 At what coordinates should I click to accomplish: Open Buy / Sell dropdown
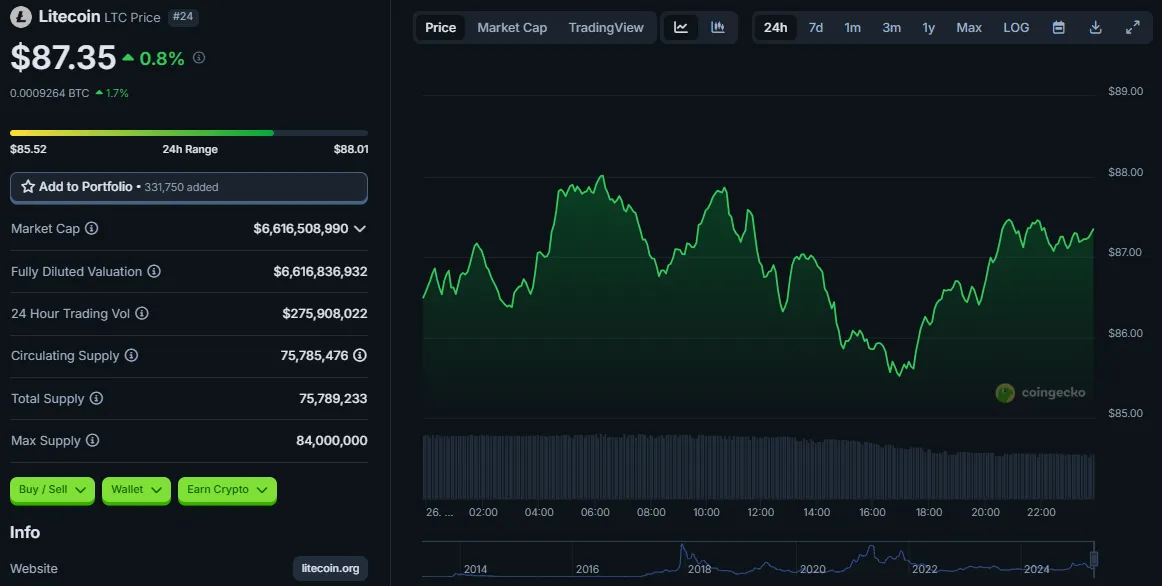(x=52, y=490)
